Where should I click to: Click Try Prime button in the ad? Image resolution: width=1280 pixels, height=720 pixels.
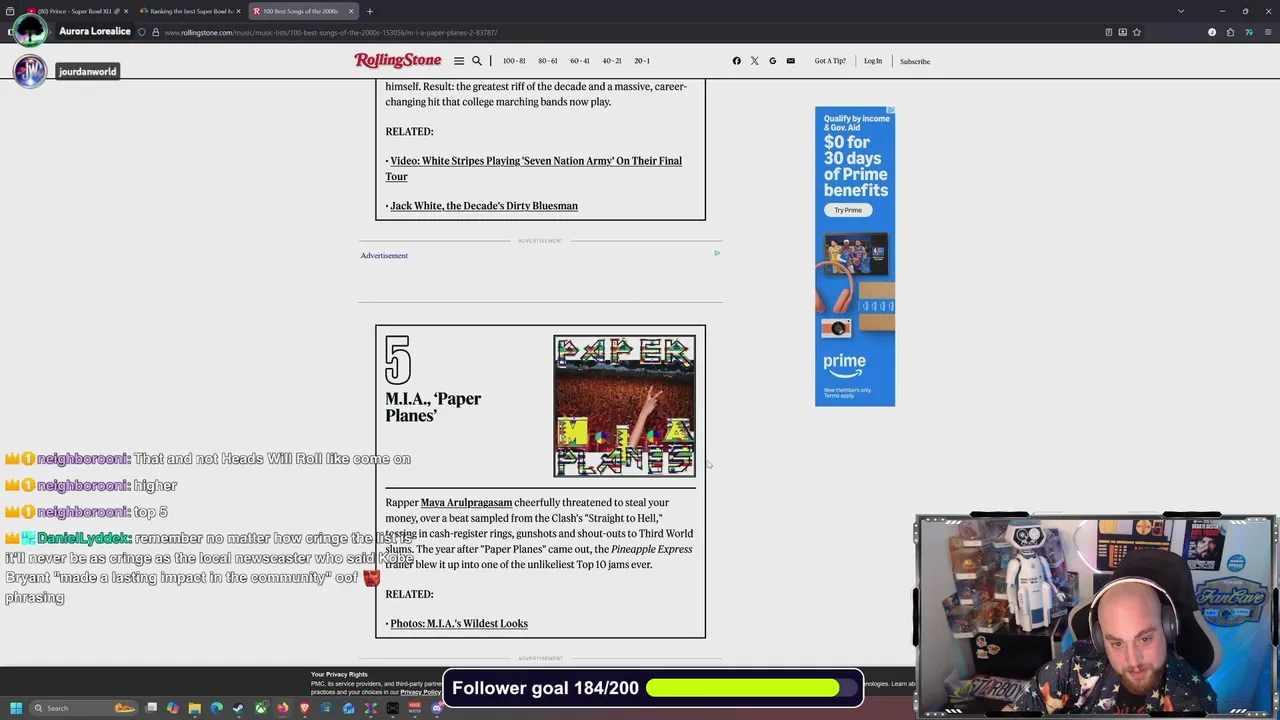(x=848, y=210)
